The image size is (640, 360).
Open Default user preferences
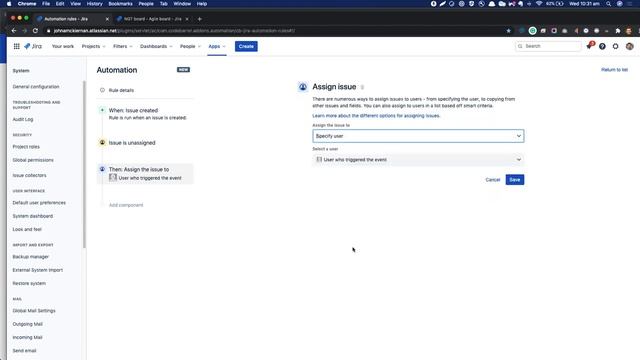pyautogui.click(x=39, y=203)
